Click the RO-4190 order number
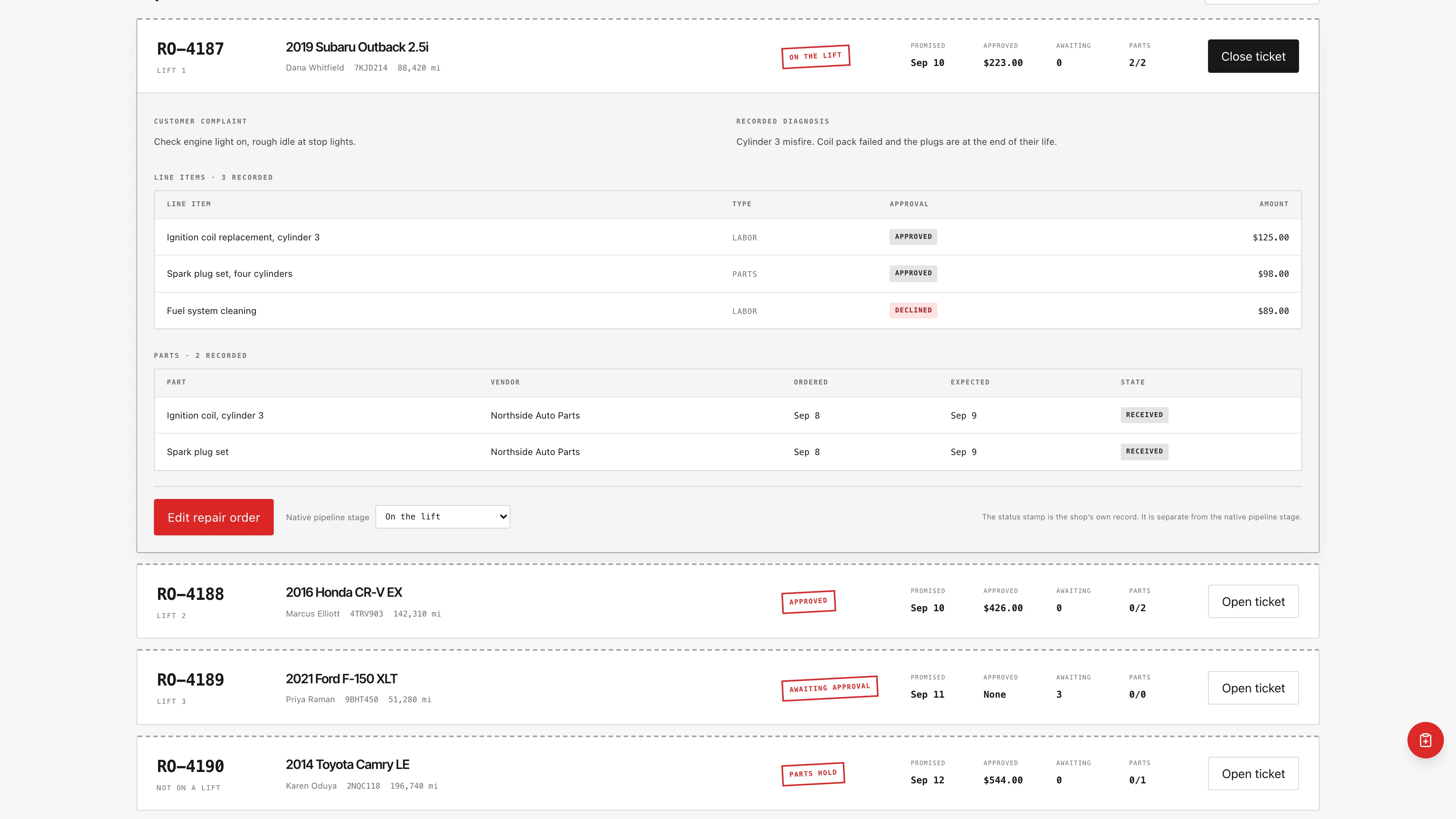The width and height of the screenshot is (1456, 819). click(x=190, y=766)
